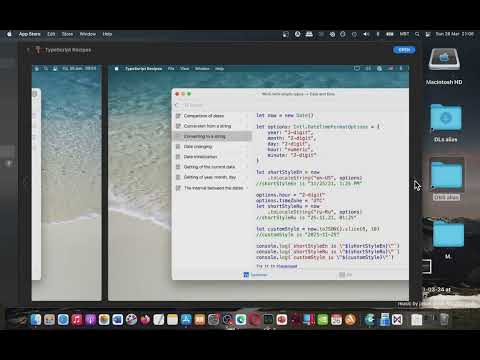Image resolution: width=480 pixels, height=360 pixels.
Task: Open Finder from the Dock
Action: 36,320
